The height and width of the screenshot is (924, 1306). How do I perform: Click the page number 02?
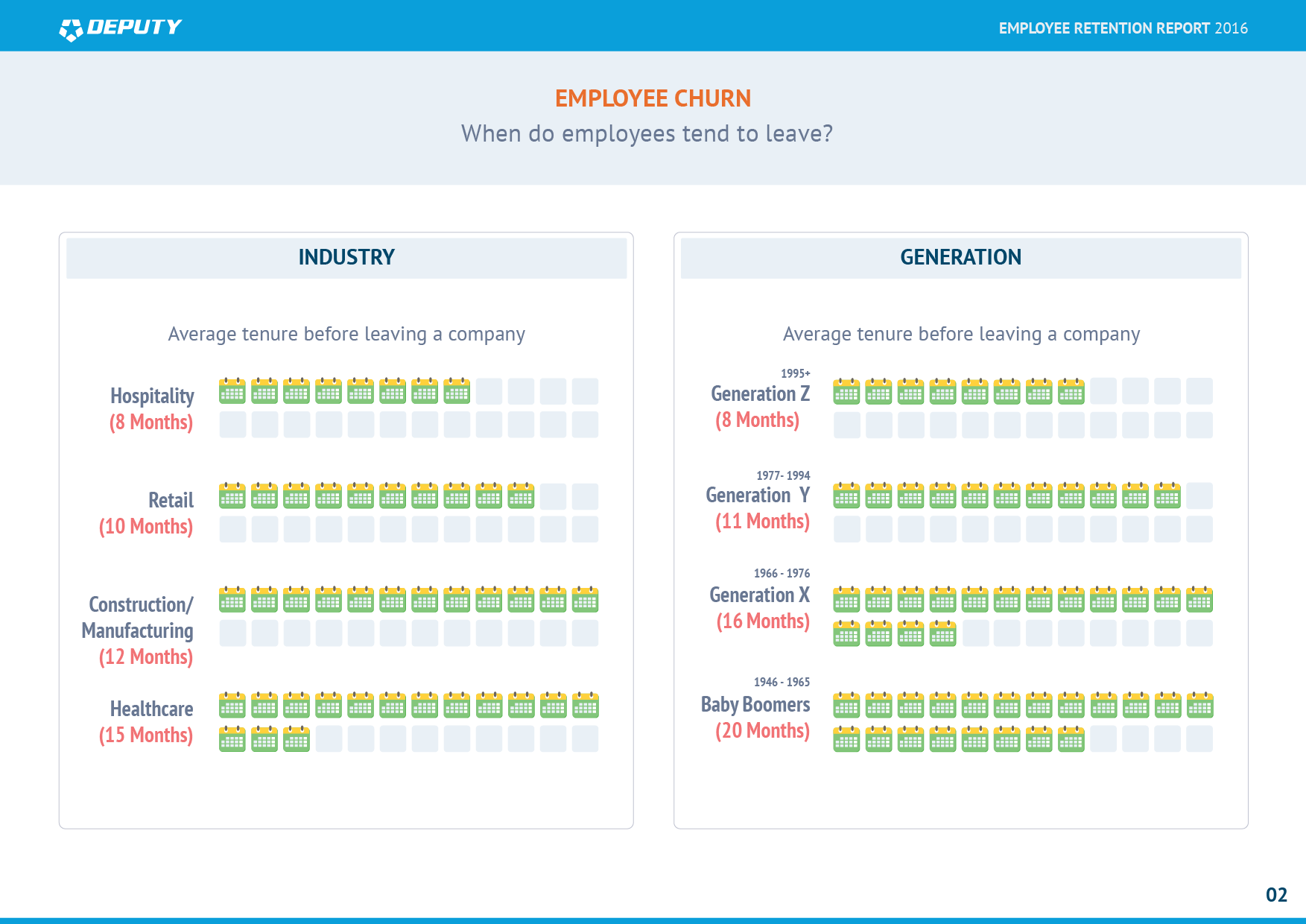1276,895
